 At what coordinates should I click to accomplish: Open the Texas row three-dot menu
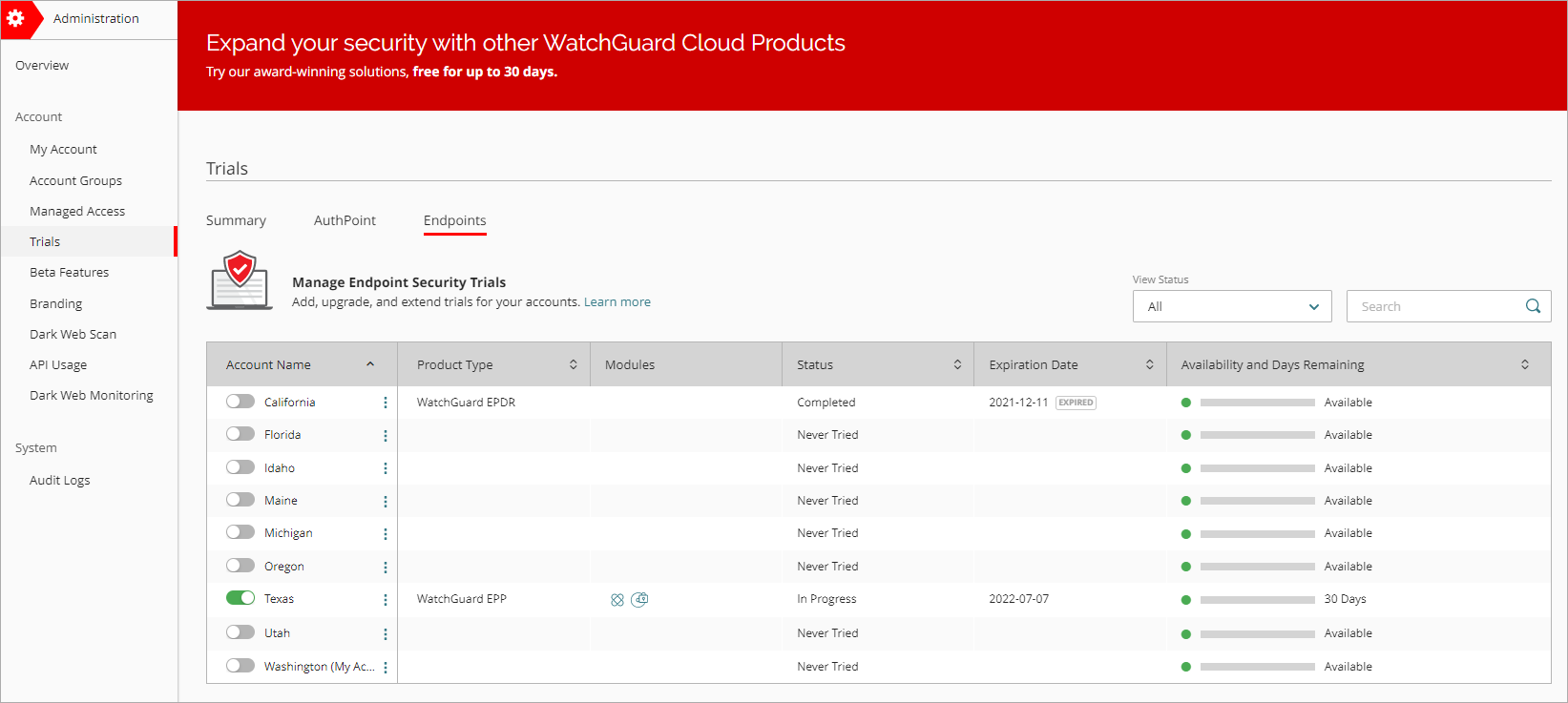pos(386,600)
